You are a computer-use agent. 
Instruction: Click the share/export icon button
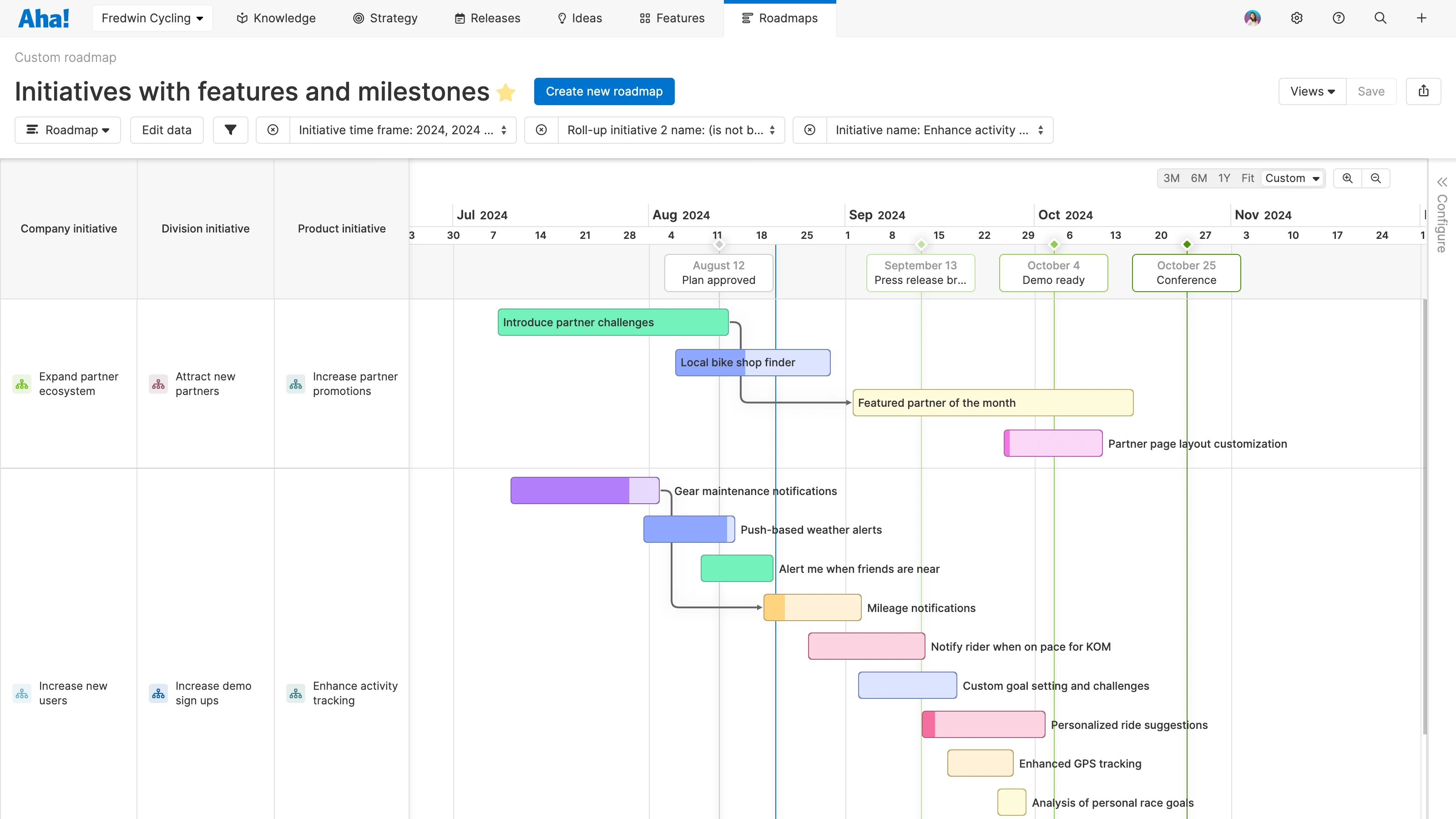[1423, 91]
